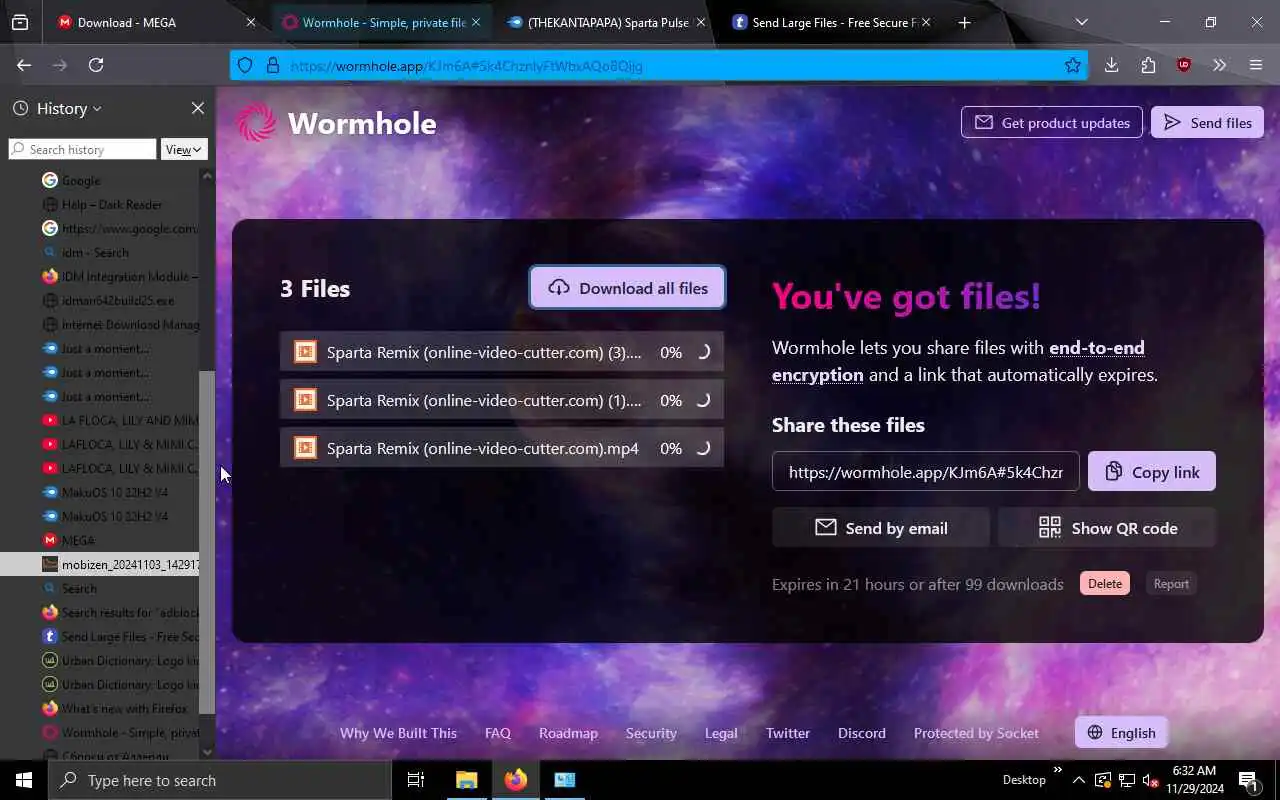The image size is (1280, 800).
Task: Click the Firefox taskbar icon
Action: tap(516, 780)
